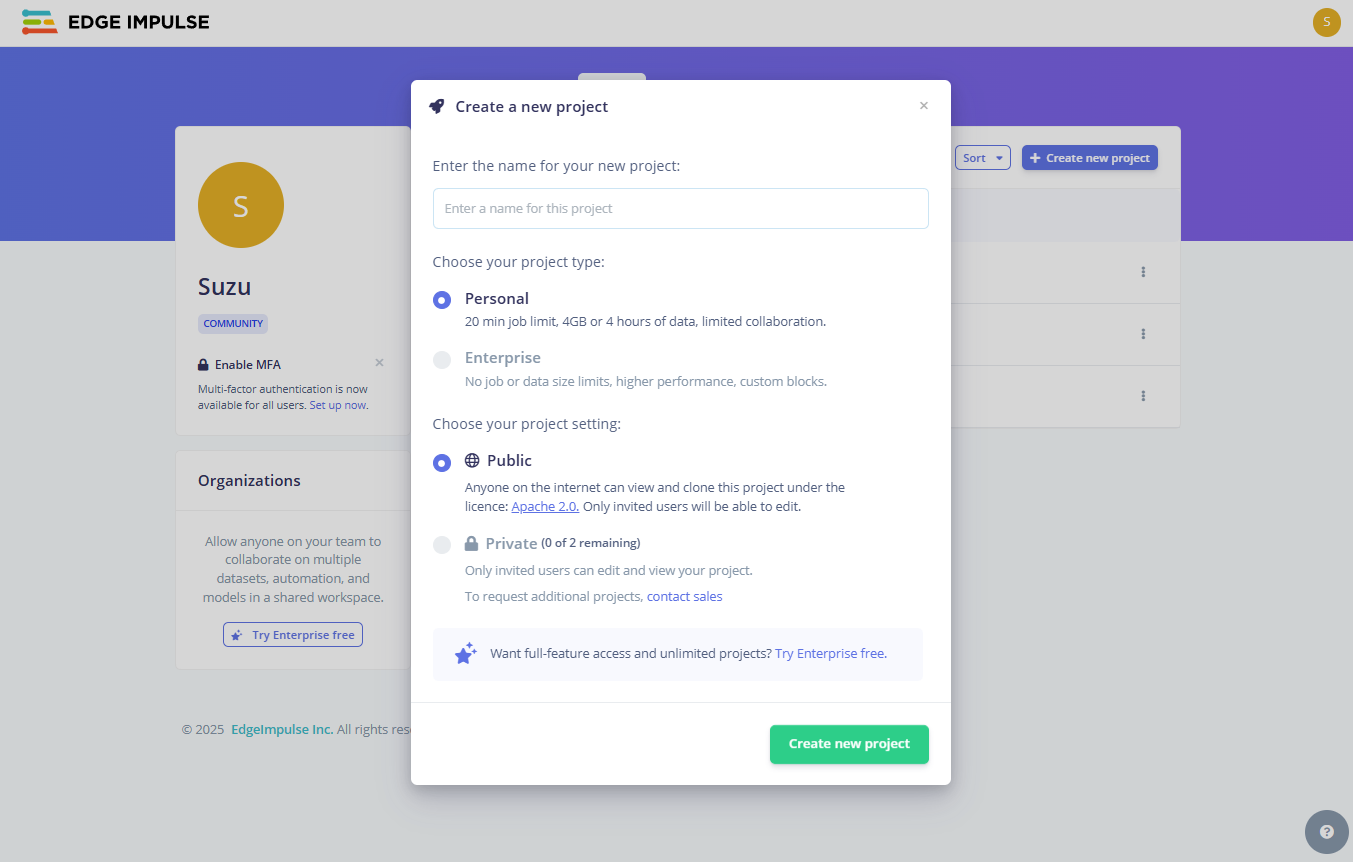
Task: Open the first project's three-dot menu
Action: coord(1143,272)
